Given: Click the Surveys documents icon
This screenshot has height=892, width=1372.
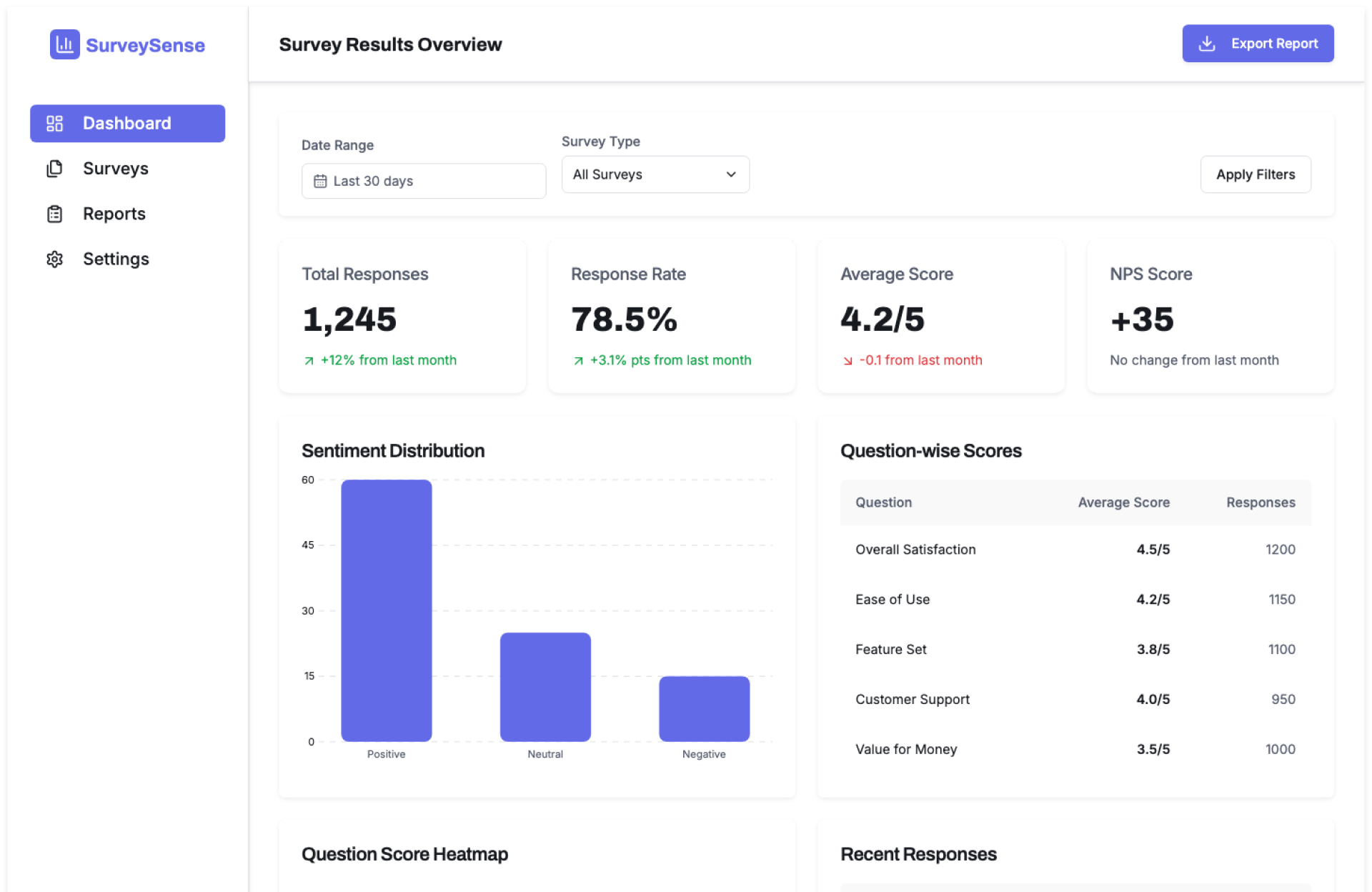Looking at the screenshot, I should pos(54,169).
